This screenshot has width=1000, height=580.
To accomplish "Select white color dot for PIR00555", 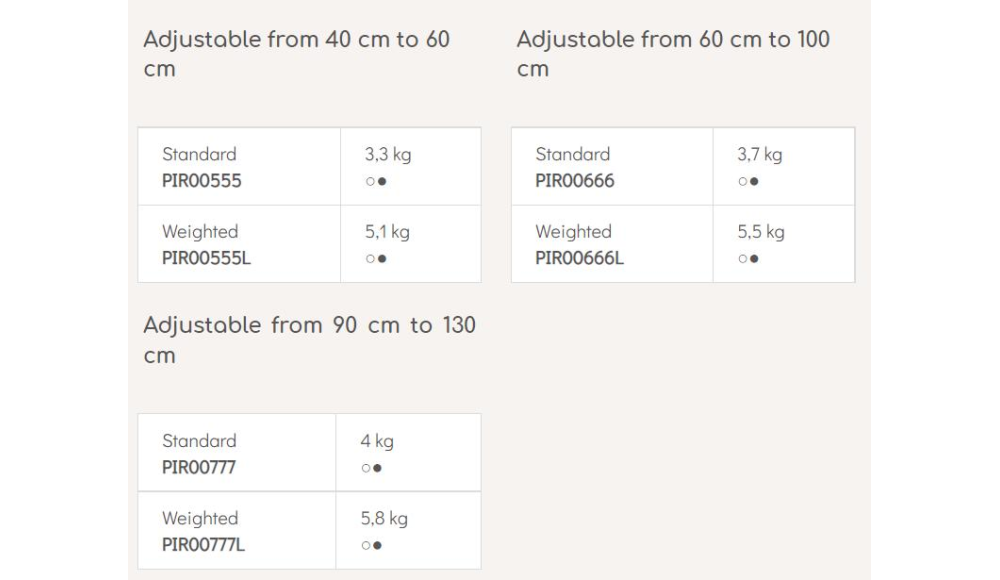I will click(x=370, y=181).
